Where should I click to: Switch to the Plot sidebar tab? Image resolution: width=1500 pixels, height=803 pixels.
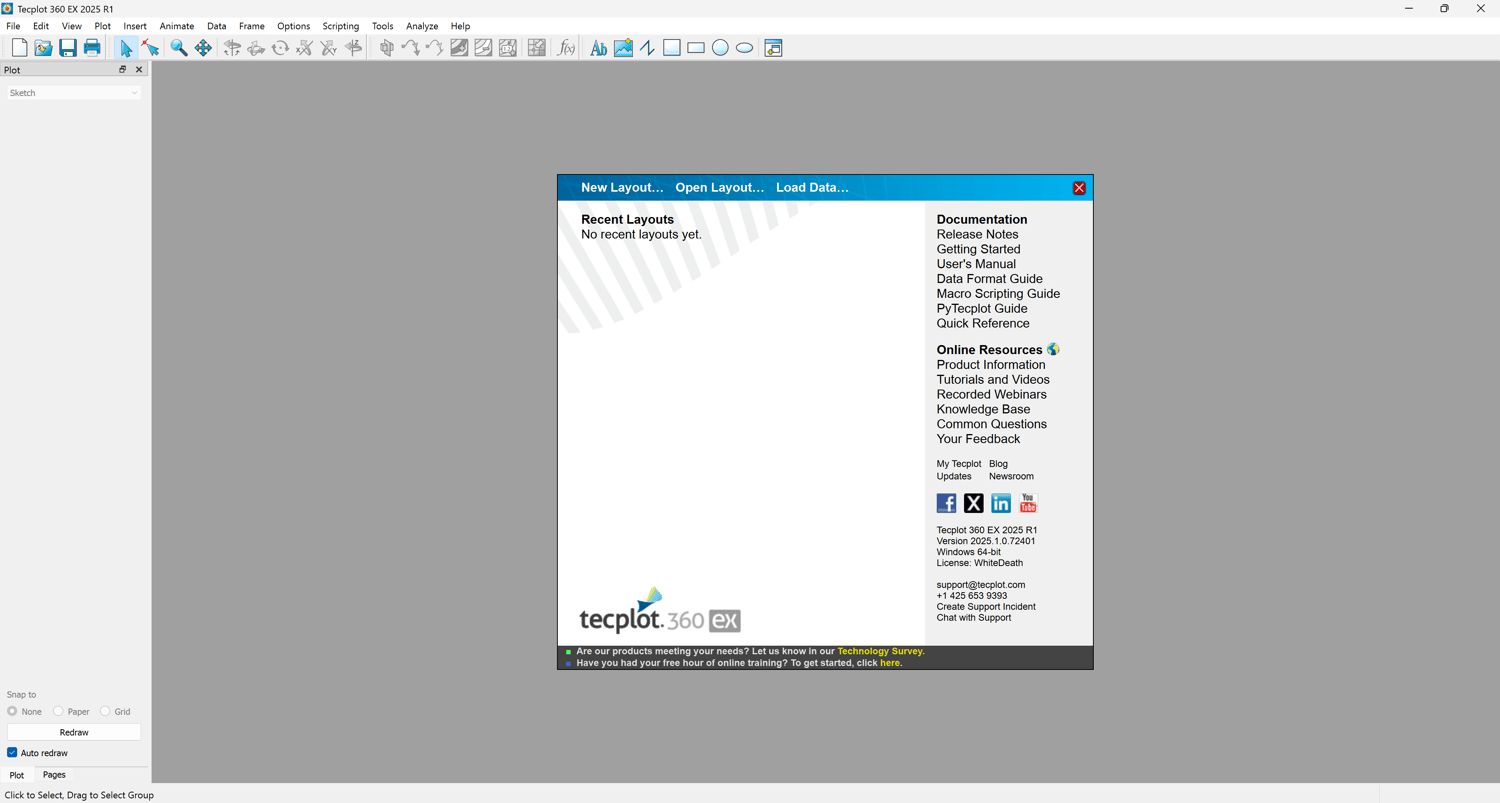coord(17,775)
